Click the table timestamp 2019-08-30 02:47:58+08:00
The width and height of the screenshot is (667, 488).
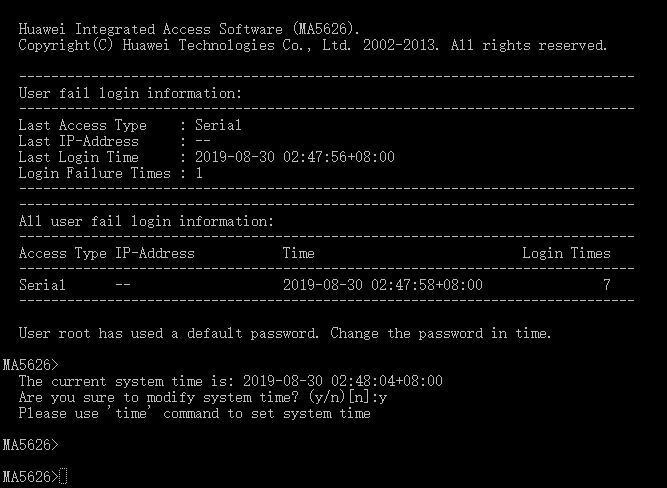[382, 285]
